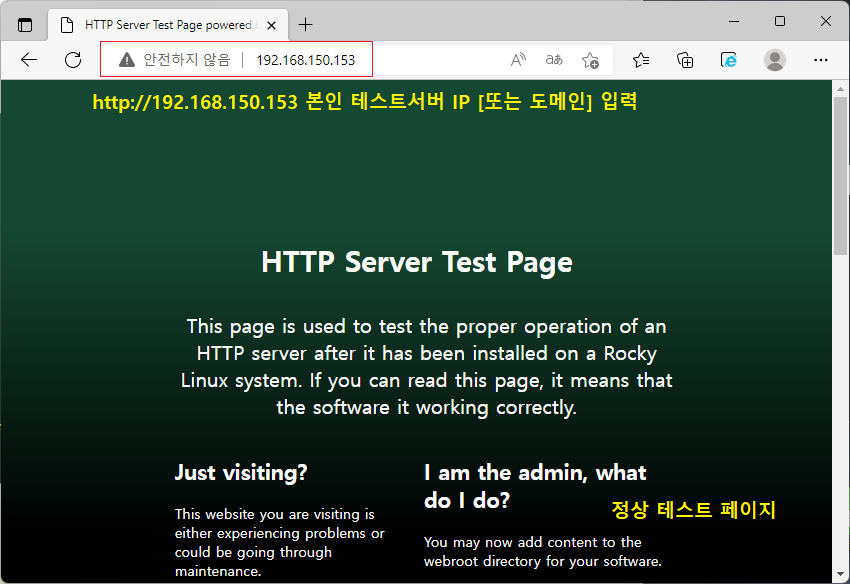The height and width of the screenshot is (584, 850).
Task: Click the translate page icon
Action: click(554, 60)
